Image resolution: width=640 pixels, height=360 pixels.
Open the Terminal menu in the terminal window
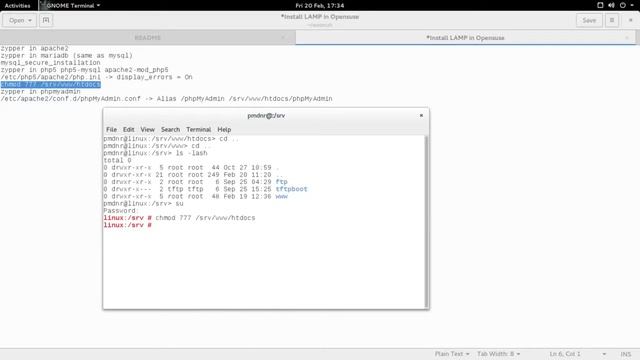tap(198, 129)
